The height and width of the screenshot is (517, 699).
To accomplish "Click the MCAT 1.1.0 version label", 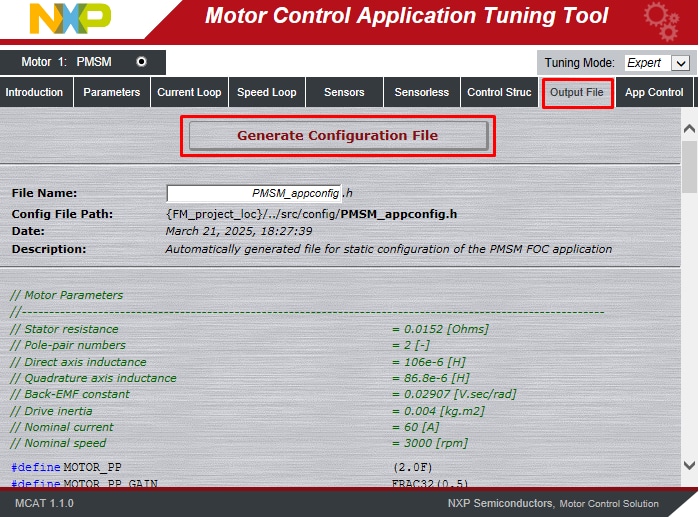I will tap(44, 503).
